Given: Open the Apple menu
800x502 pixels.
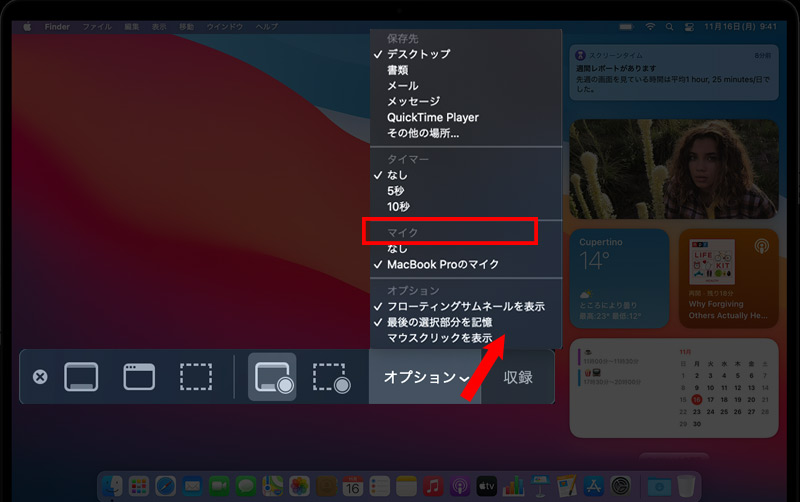Looking at the screenshot, I should (27, 27).
